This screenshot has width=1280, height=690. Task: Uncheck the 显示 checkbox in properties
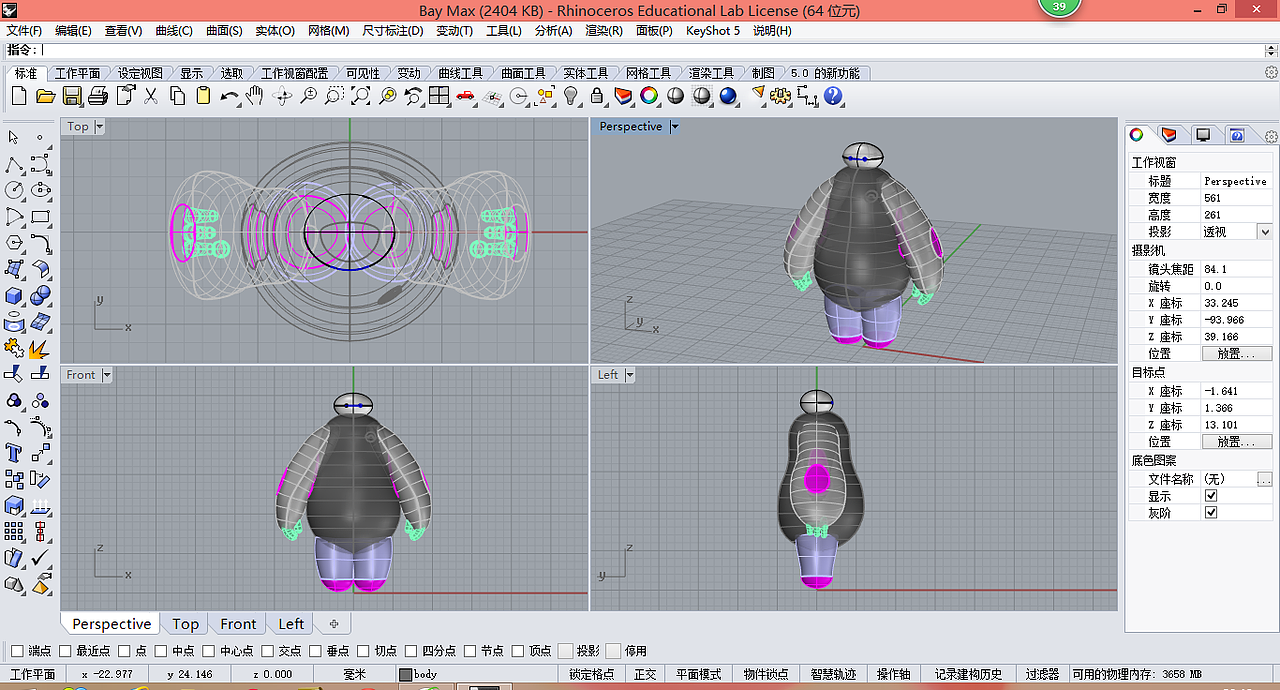pos(1211,496)
